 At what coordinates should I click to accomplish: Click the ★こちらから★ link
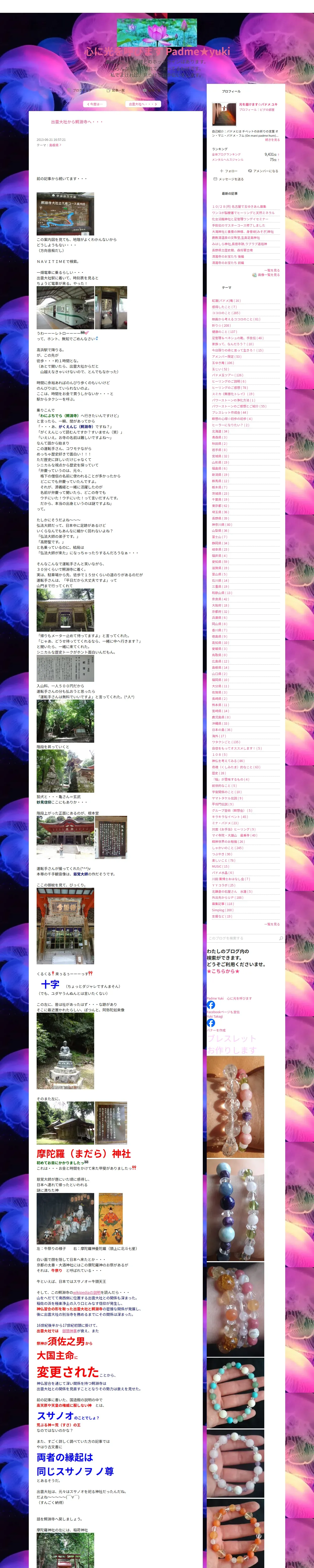tap(223, 971)
